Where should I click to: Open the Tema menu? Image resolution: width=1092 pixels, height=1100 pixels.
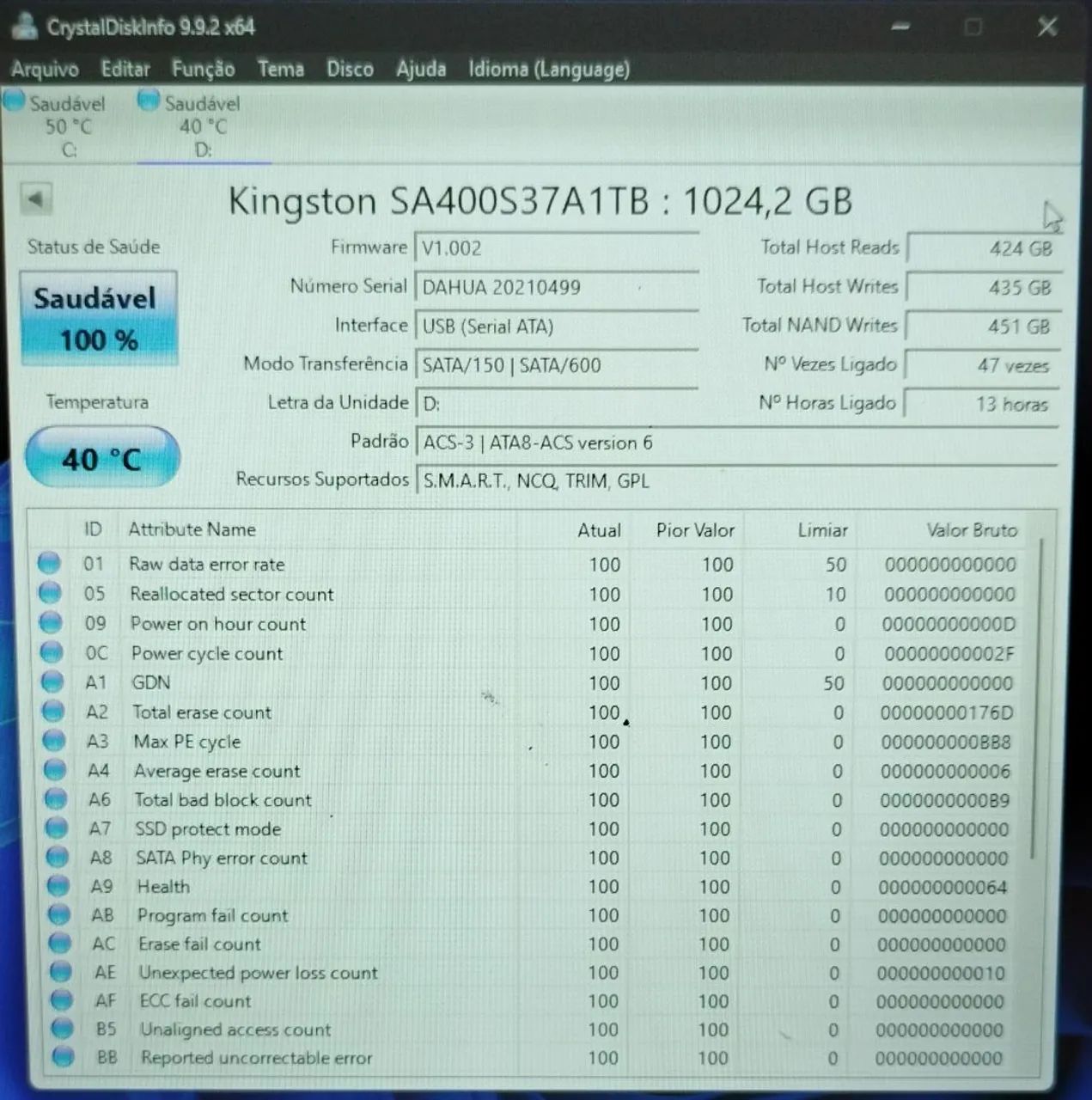click(281, 69)
